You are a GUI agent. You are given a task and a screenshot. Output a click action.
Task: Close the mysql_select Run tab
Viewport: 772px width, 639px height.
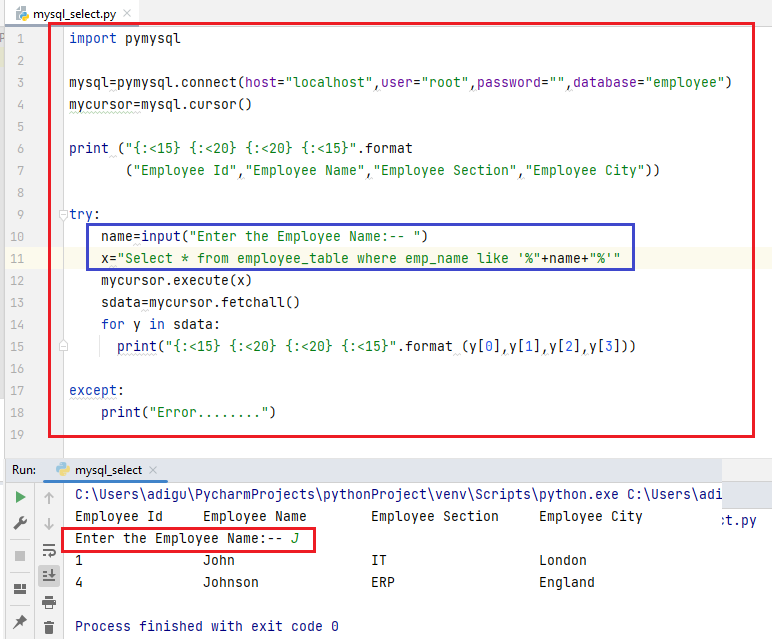point(153,470)
